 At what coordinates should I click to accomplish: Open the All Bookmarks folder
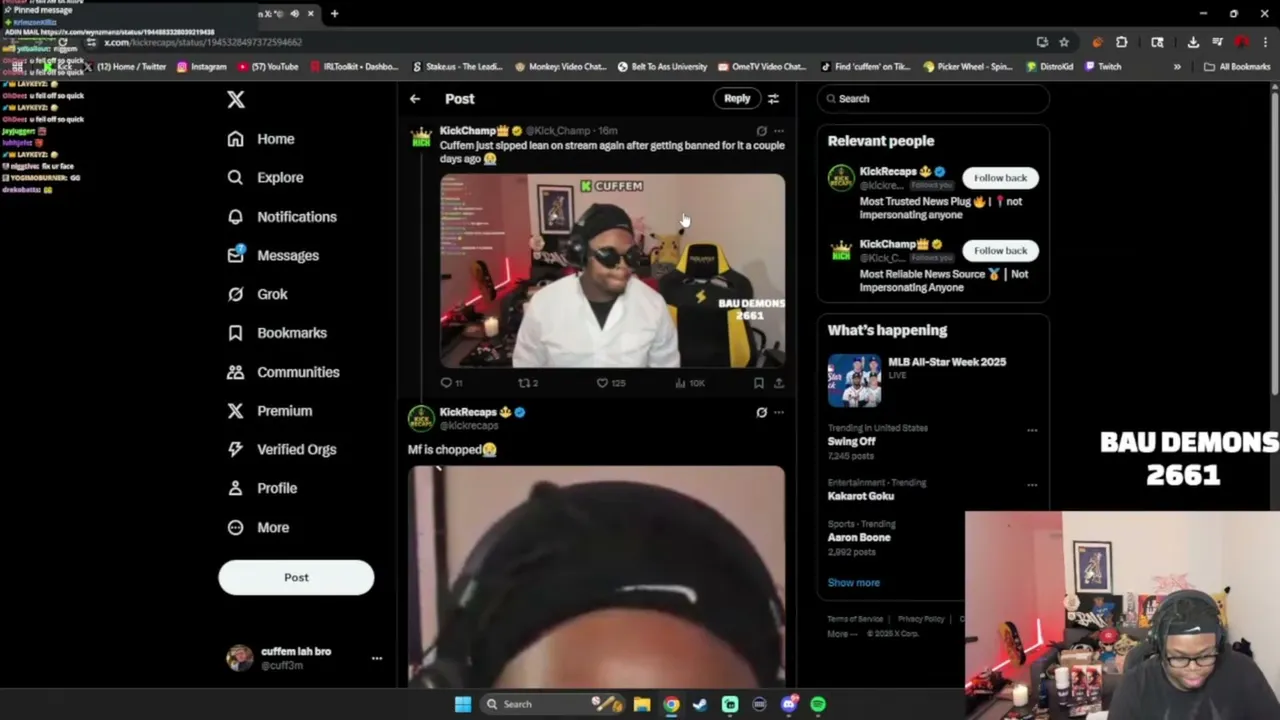pyautogui.click(x=1237, y=67)
